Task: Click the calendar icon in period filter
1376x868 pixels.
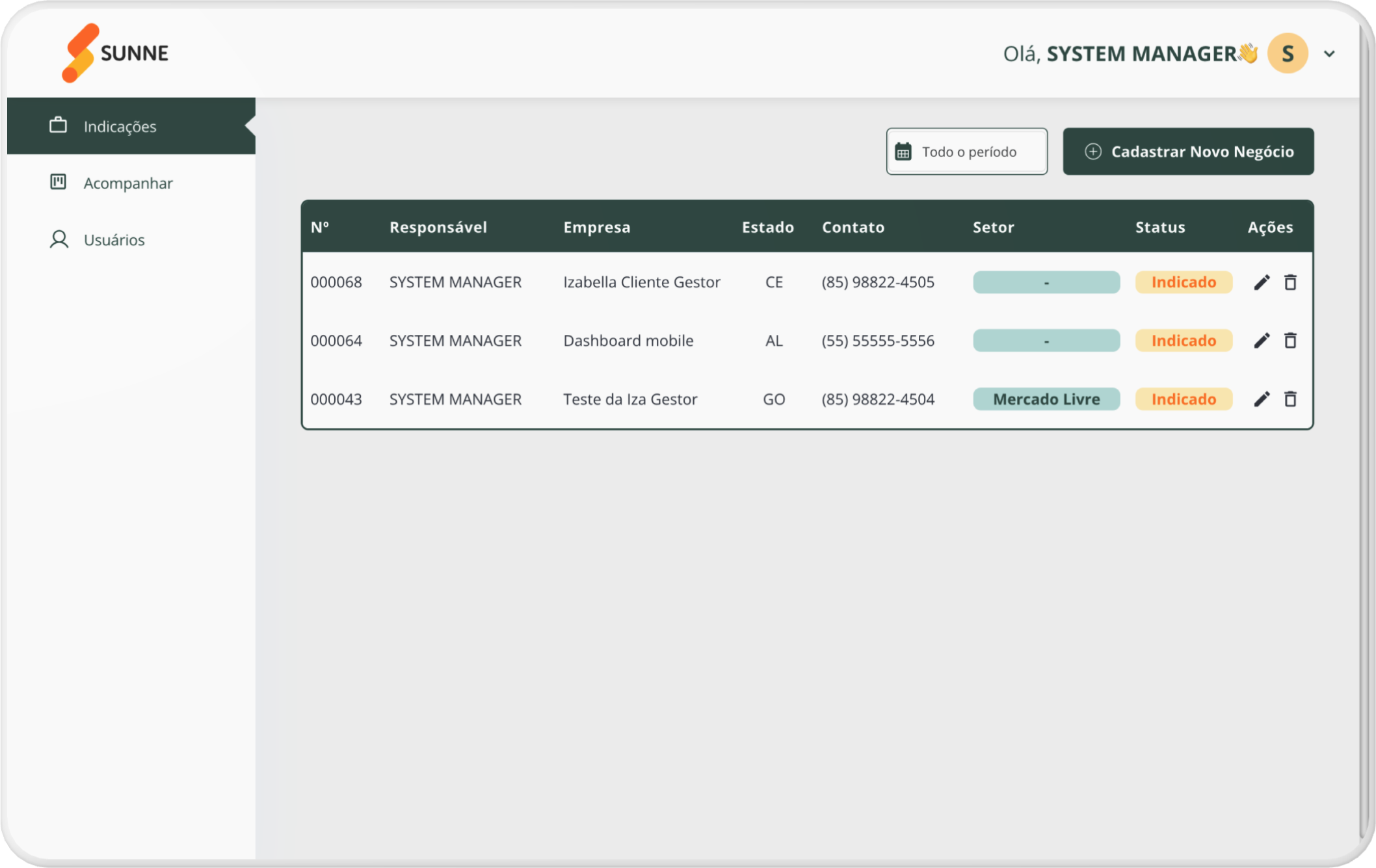Action: 903,151
